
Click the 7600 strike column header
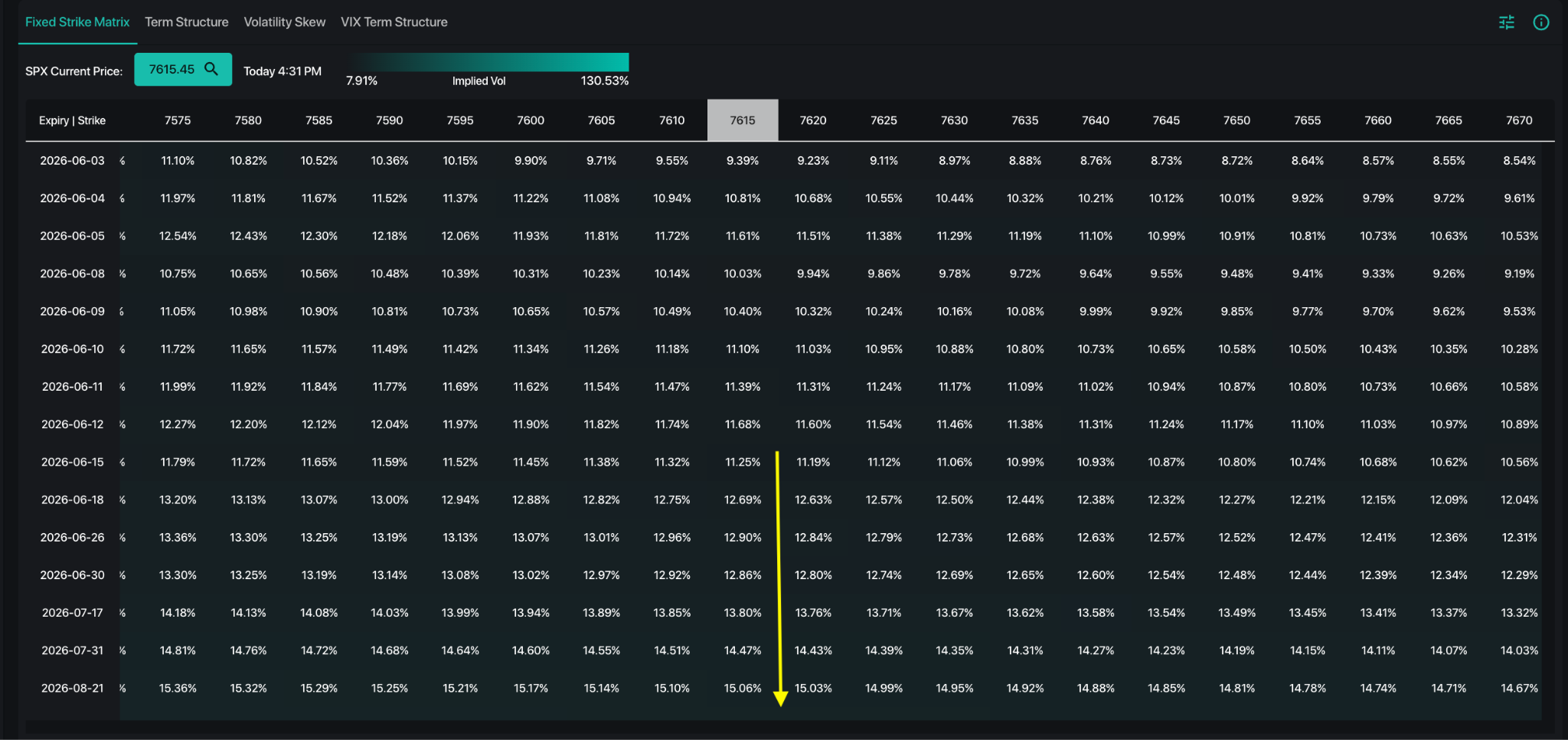tap(531, 120)
